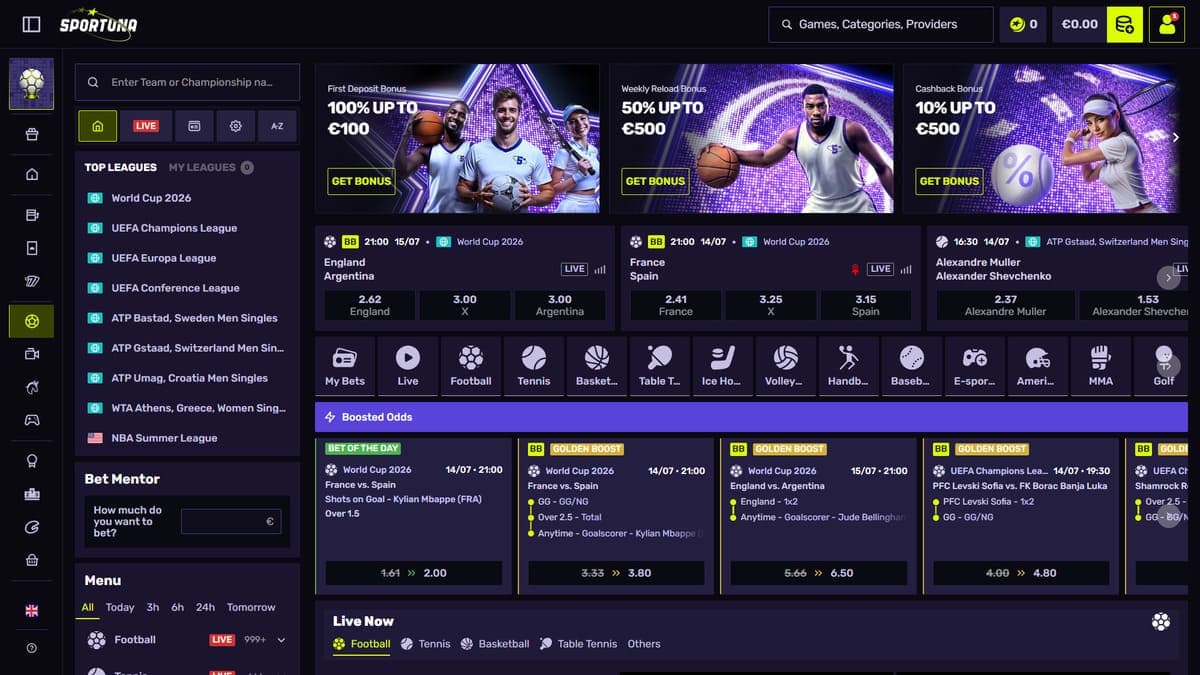
Task: Open the sportsbook settings gear icon
Action: click(x=236, y=126)
